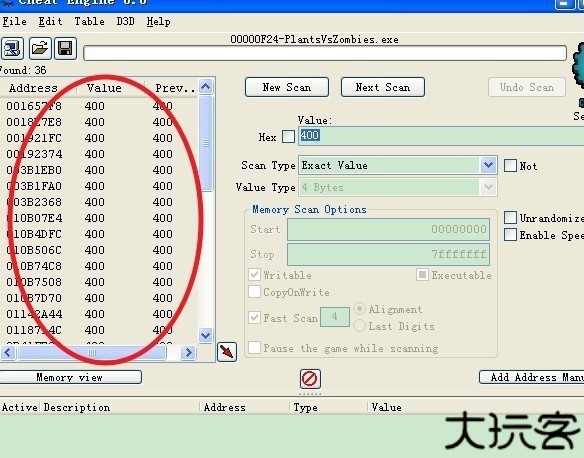Click the Fast Scan alignment value field

click(x=335, y=317)
